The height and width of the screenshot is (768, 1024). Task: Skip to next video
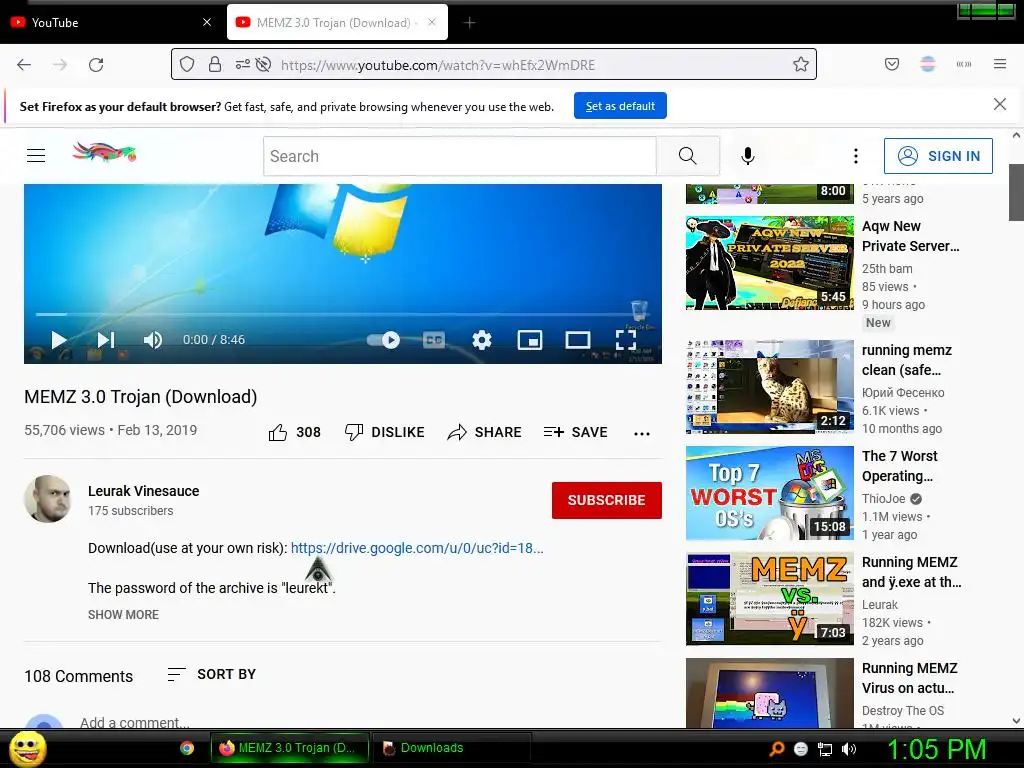coord(105,340)
